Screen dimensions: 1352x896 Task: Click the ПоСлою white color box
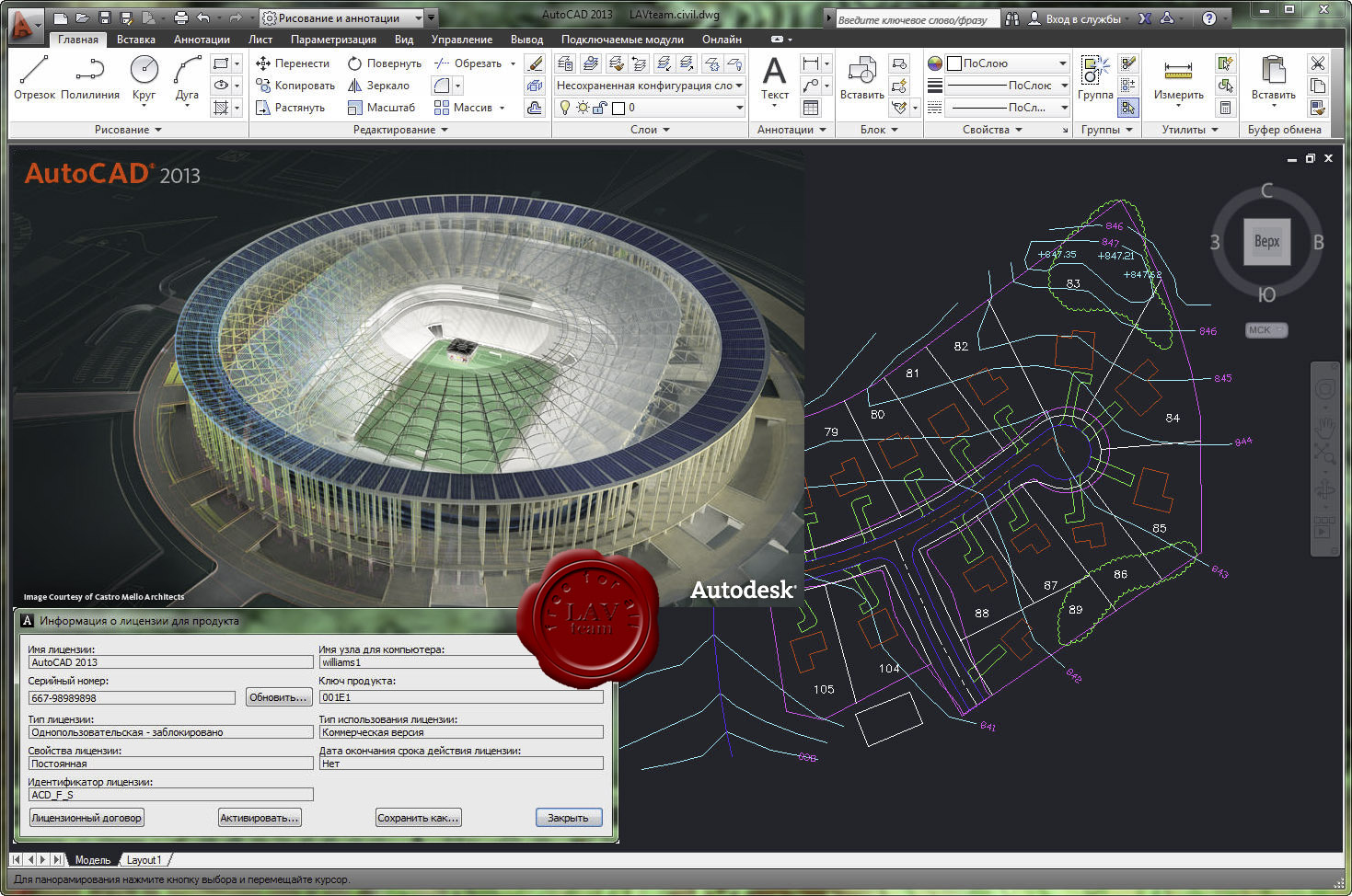pos(954,63)
